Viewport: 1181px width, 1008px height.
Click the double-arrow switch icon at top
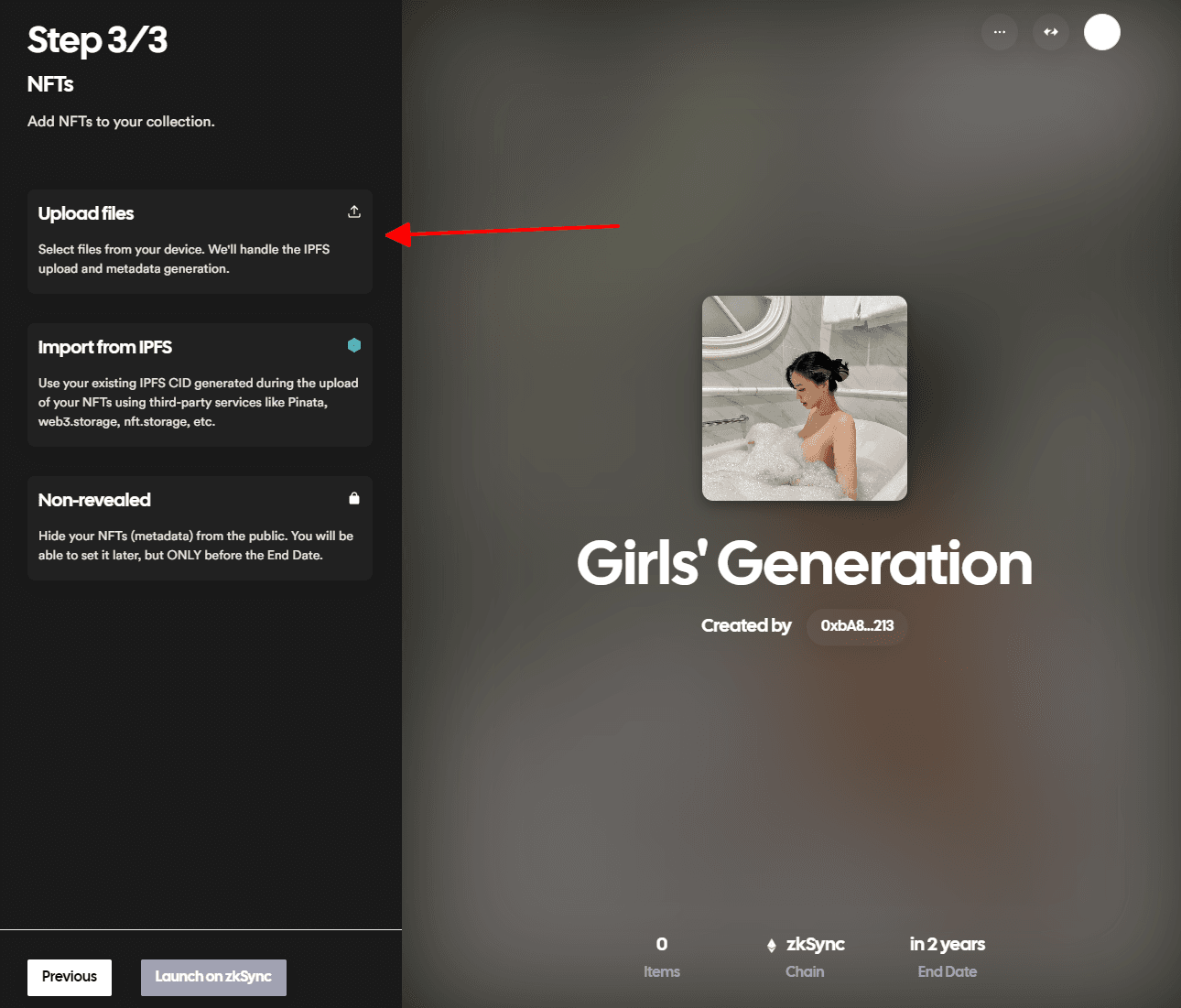pyautogui.click(x=1051, y=32)
